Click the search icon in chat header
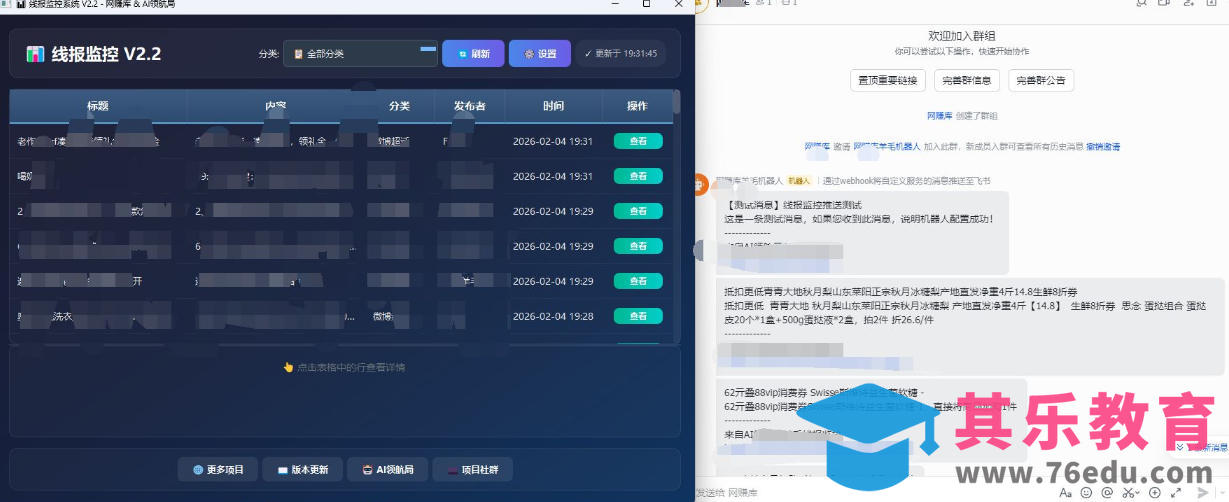This screenshot has height=502, width=1229. 1141,3
